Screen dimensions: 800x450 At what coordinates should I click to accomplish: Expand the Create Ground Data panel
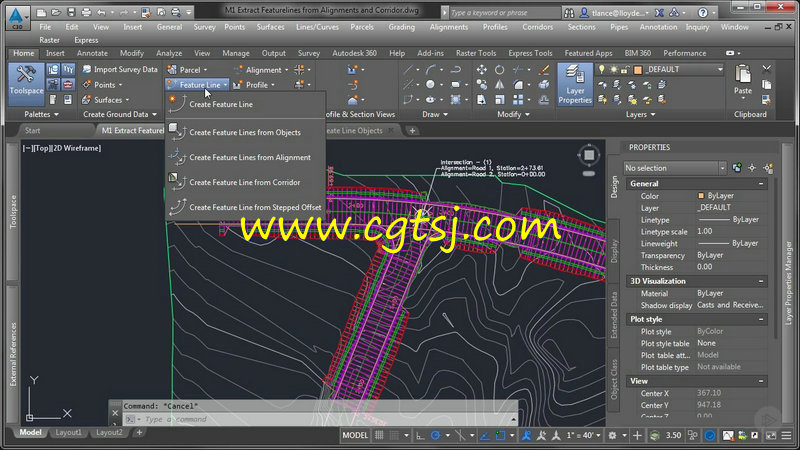(120, 114)
